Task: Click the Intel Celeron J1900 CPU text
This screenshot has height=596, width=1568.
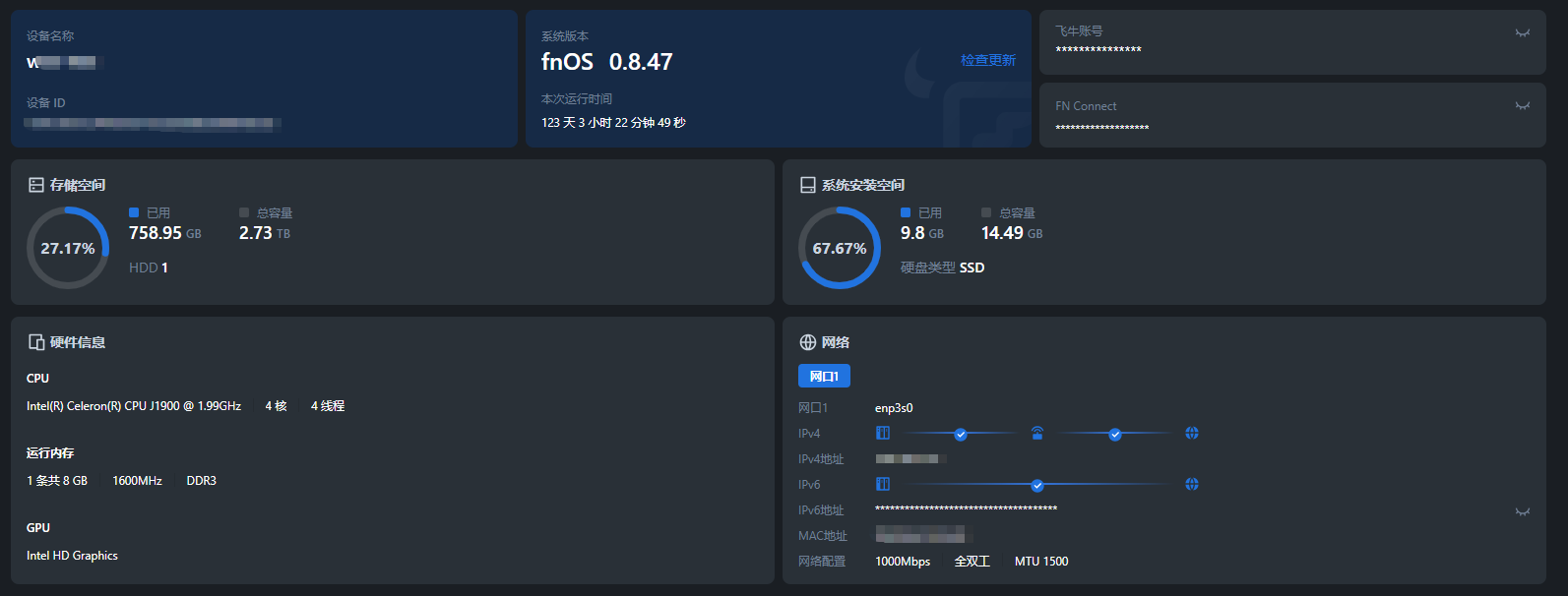Action: click(134, 406)
